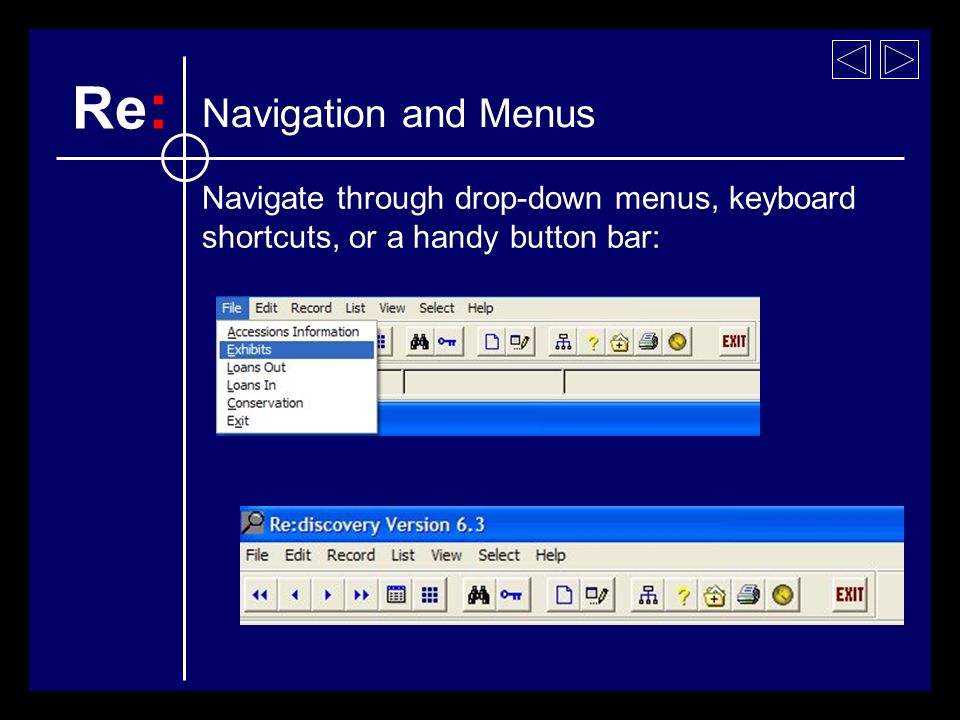Jump to last record with double-right arrows
The image size is (960, 720).
[362, 594]
